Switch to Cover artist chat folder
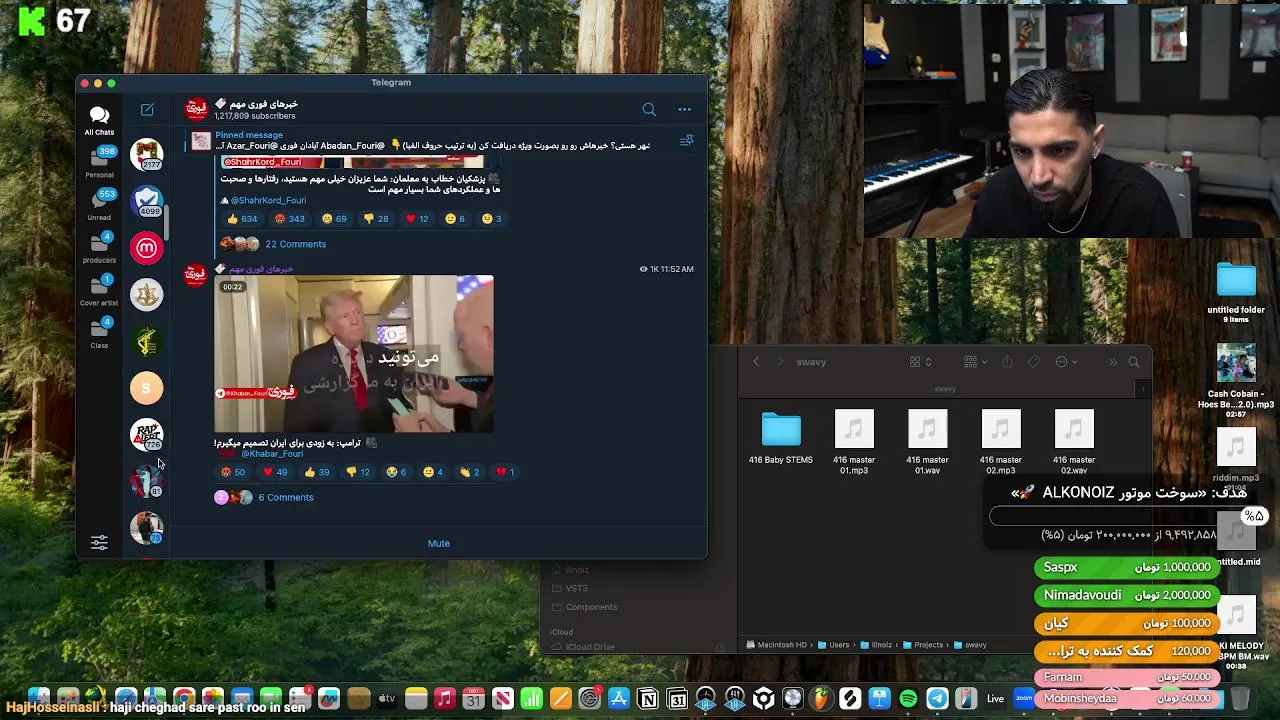 (99, 291)
